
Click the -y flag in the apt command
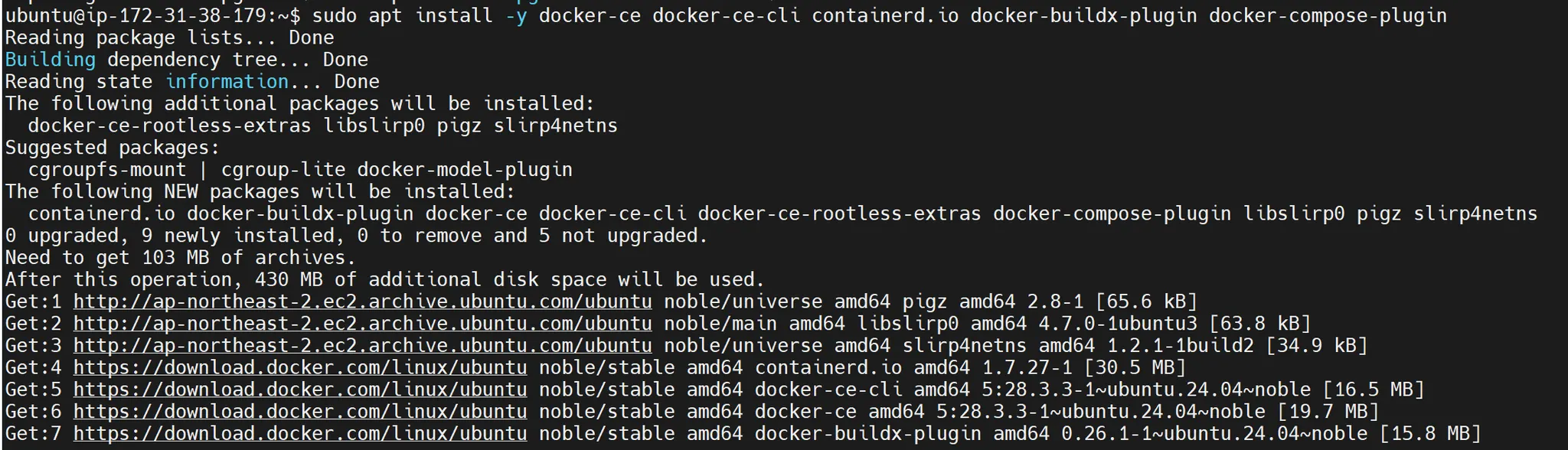516,15
